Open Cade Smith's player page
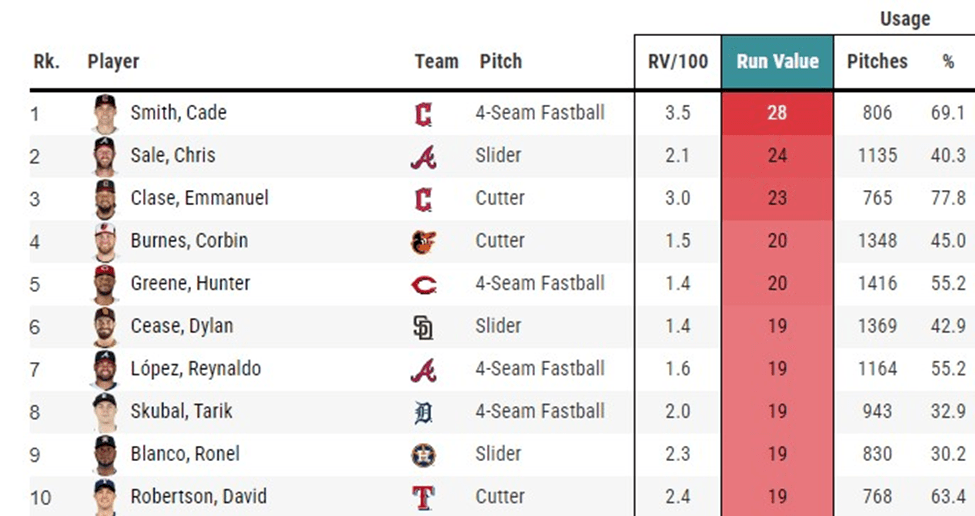Image resolution: width=975 pixels, height=516 pixels. point(178,113)
